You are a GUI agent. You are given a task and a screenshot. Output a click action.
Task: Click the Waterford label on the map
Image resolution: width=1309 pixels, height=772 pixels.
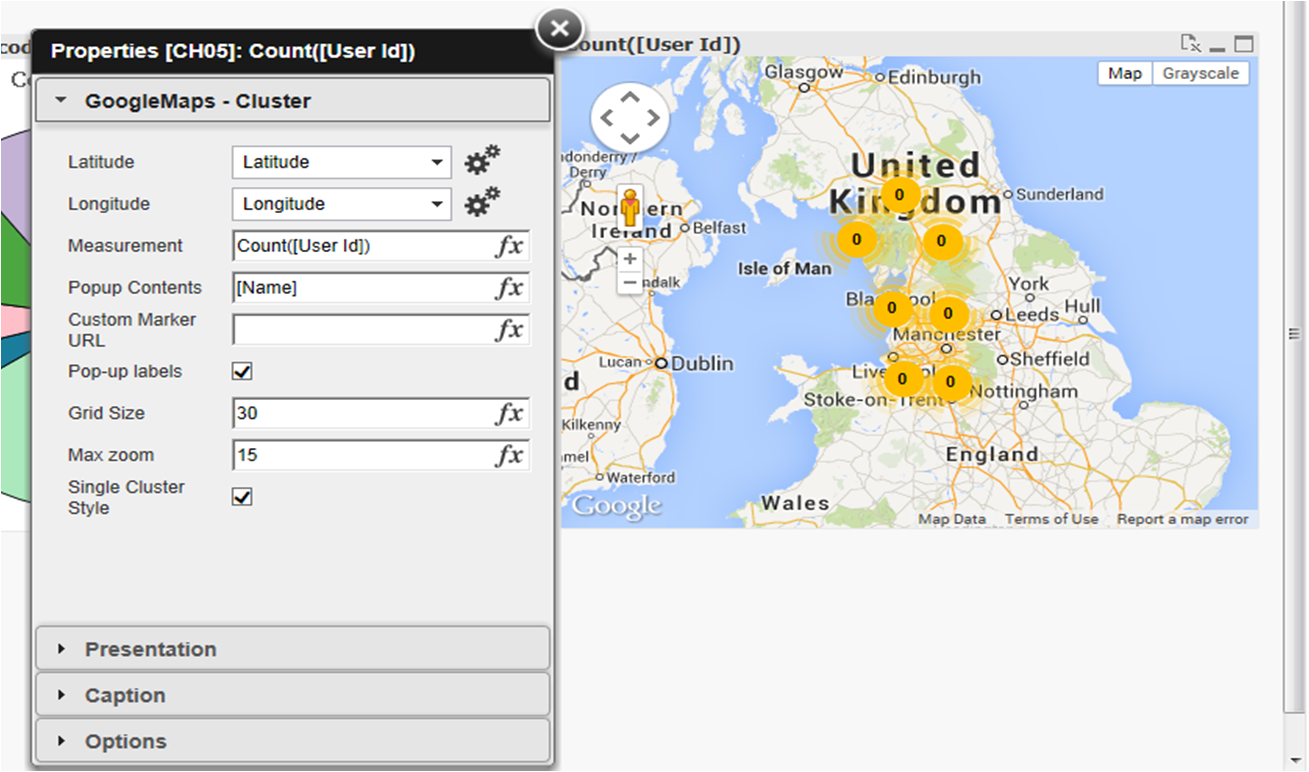point(642,478)
